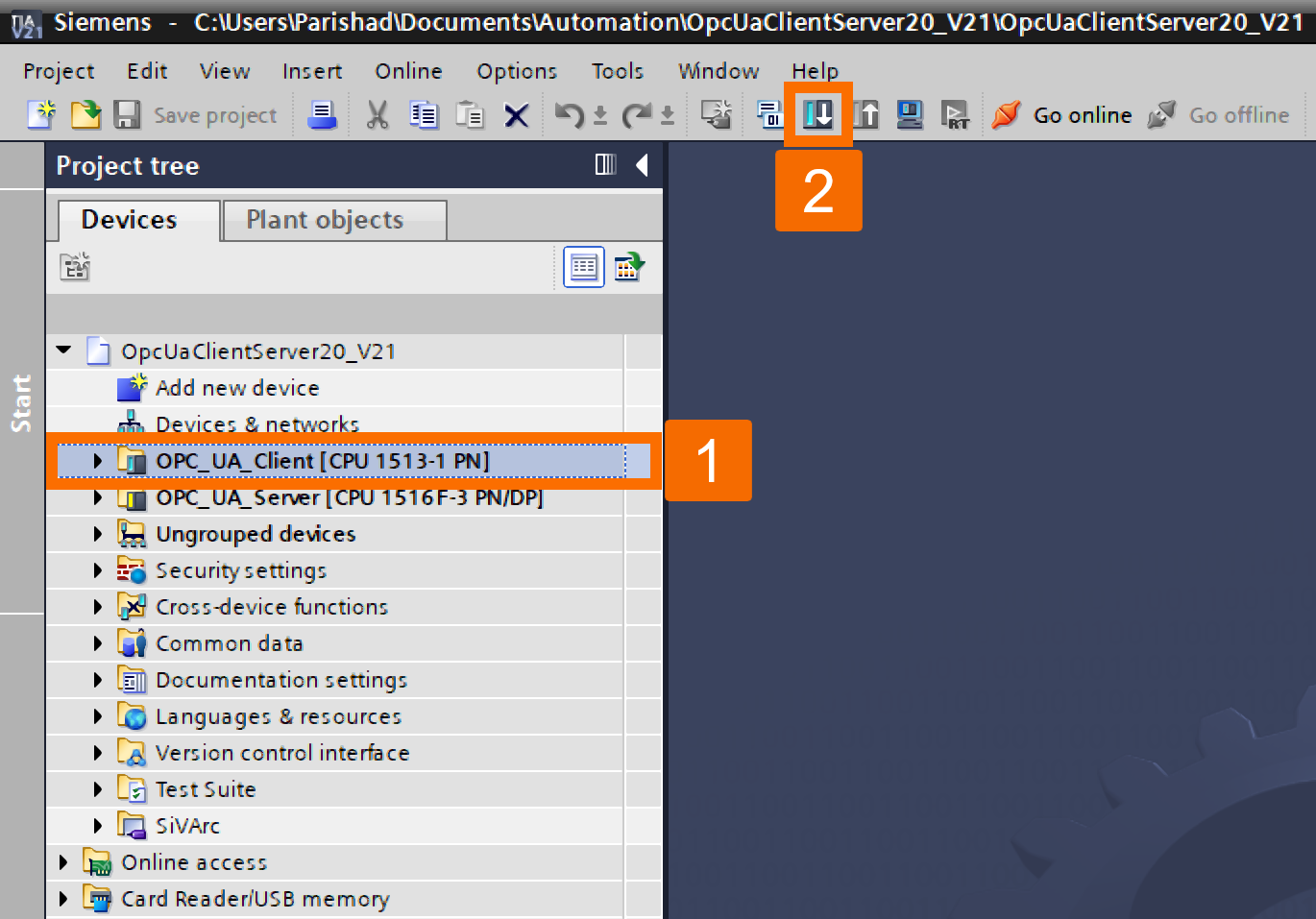Click the project tree top-left toolbar icon
Screen dimensions: 1316x919
click(x=75, y=266)
